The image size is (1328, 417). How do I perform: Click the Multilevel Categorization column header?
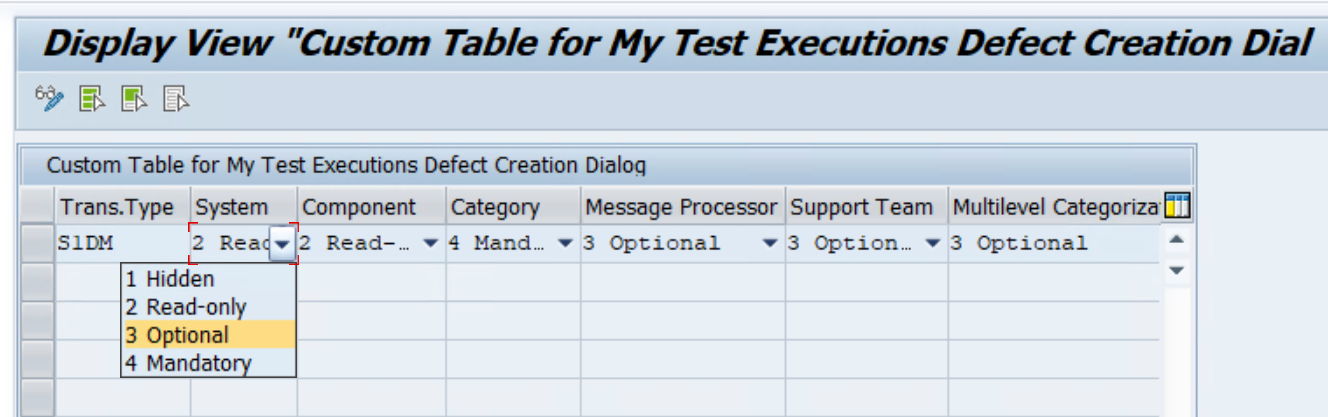tap(1055, 207)
